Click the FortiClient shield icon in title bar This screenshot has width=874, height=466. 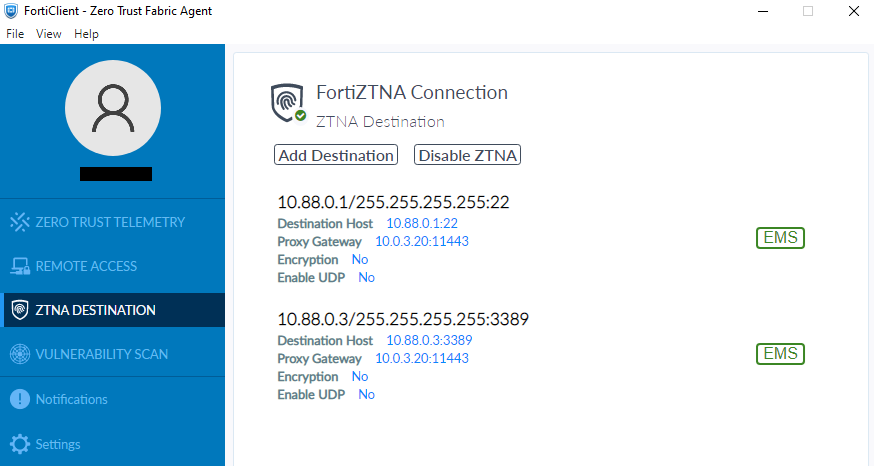(11, 11)
